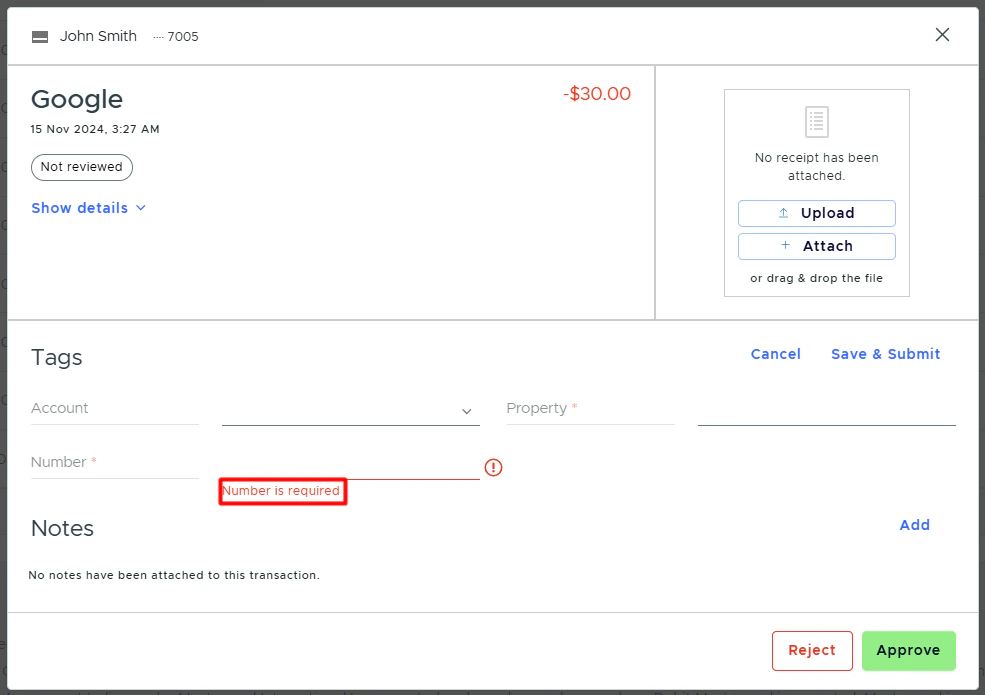The image size is (985, 695).
Task: Click the Google merchant title
Action: click(x=76, y=100)
